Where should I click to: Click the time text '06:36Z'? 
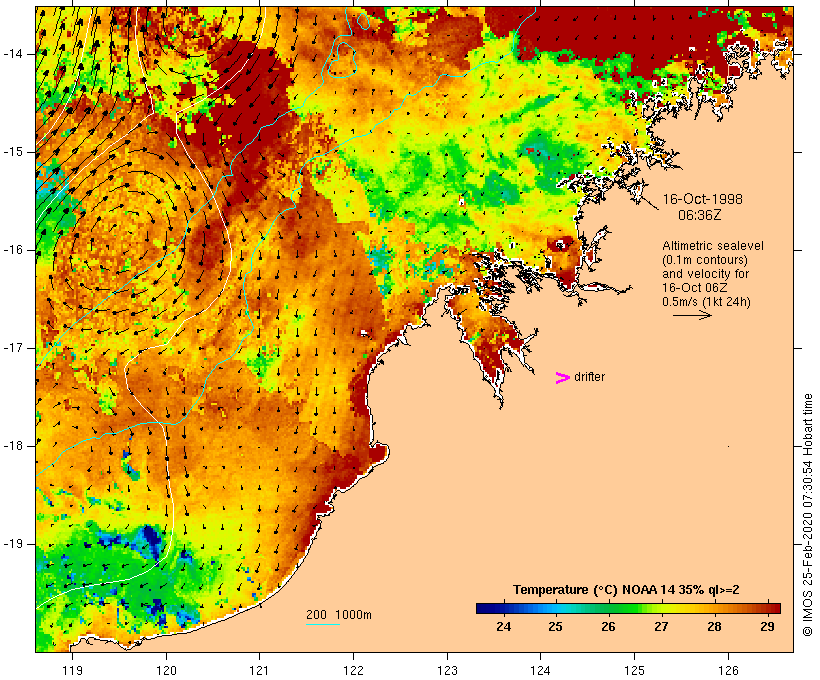point(700,215)
